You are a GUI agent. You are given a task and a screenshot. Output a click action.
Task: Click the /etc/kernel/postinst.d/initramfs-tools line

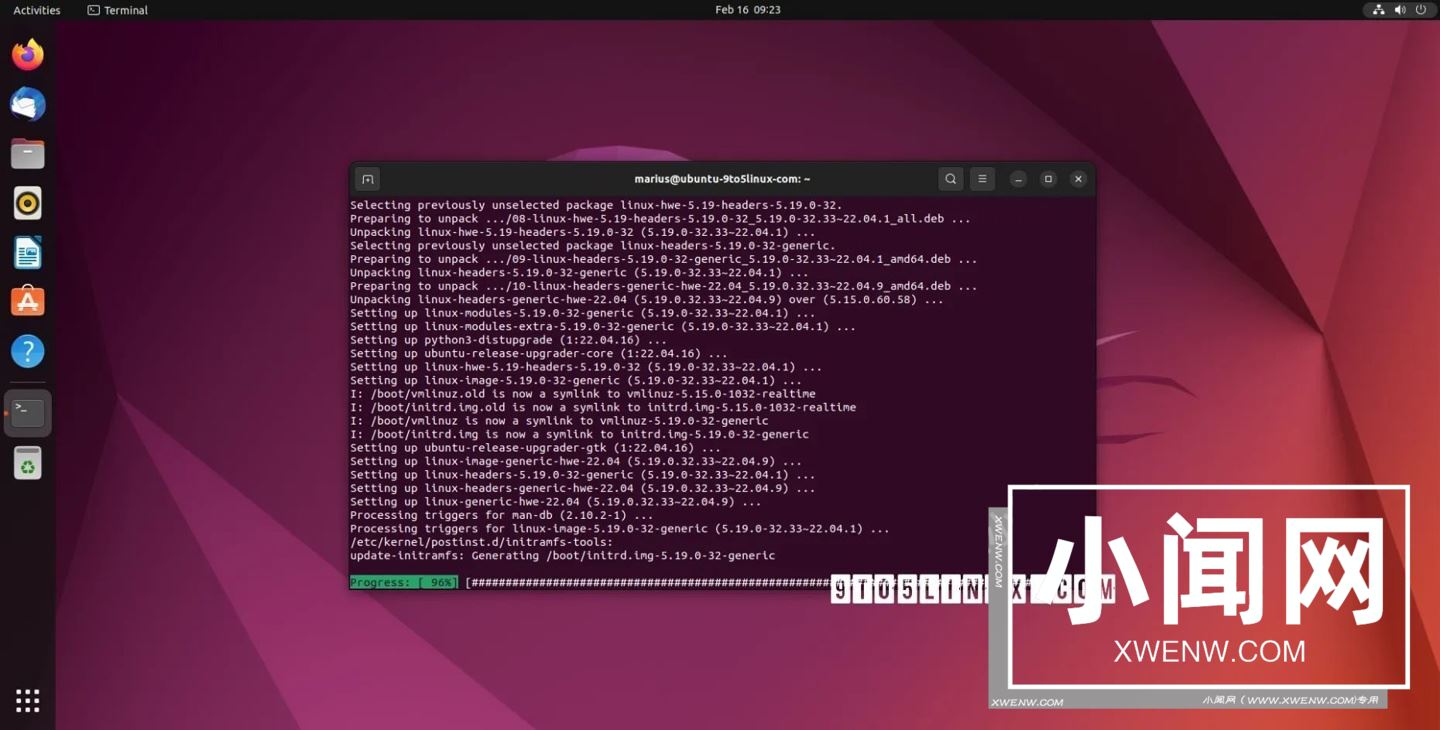click(x=481, y=542)
